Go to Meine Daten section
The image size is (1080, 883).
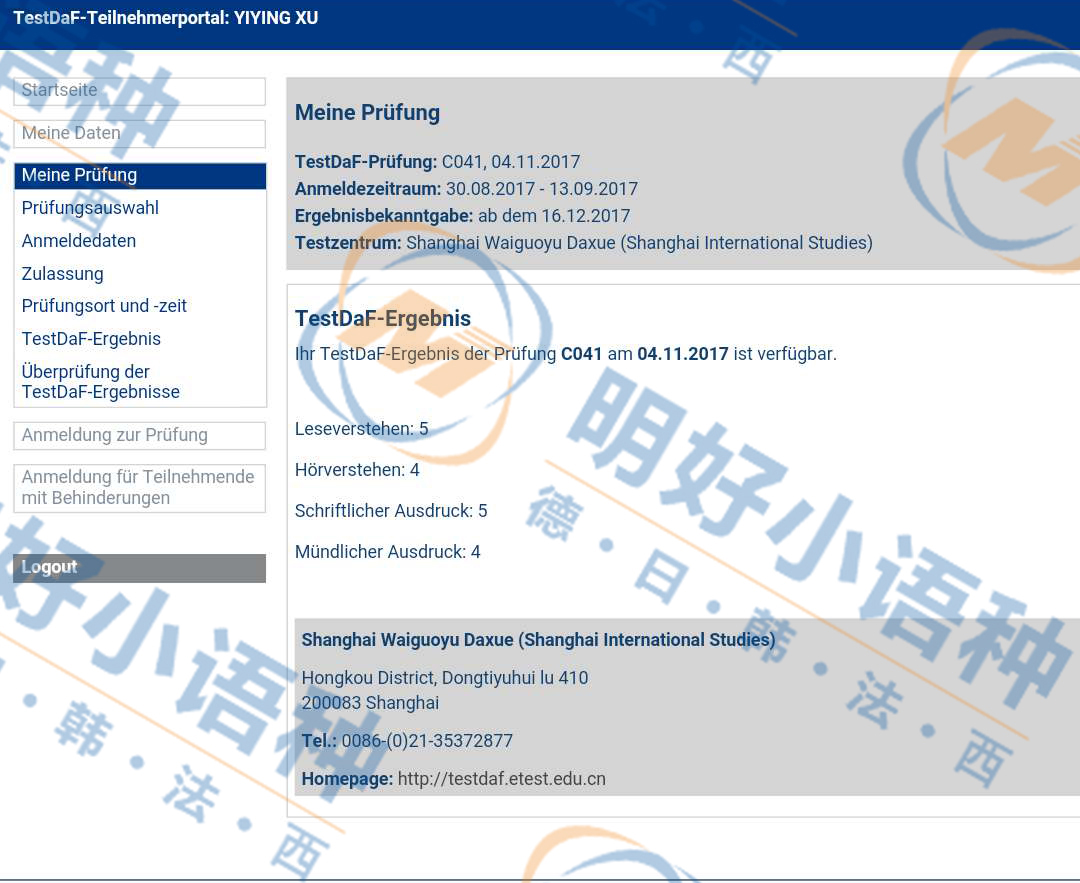tap(139, 134)
